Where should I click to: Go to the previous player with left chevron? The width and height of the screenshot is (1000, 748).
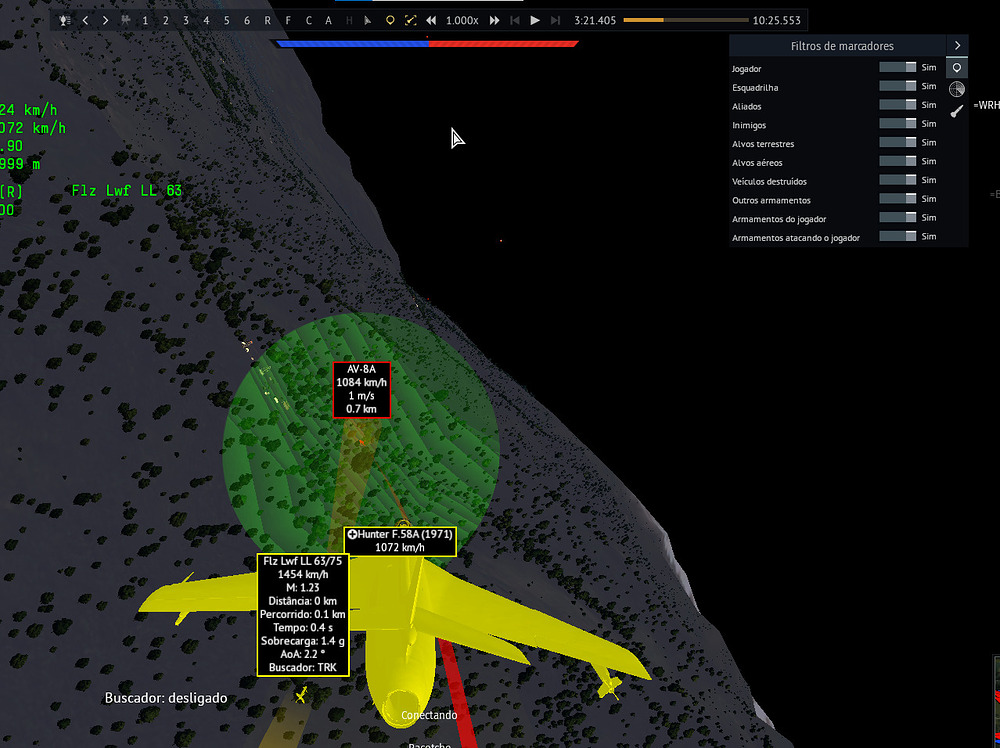(85, 20)
